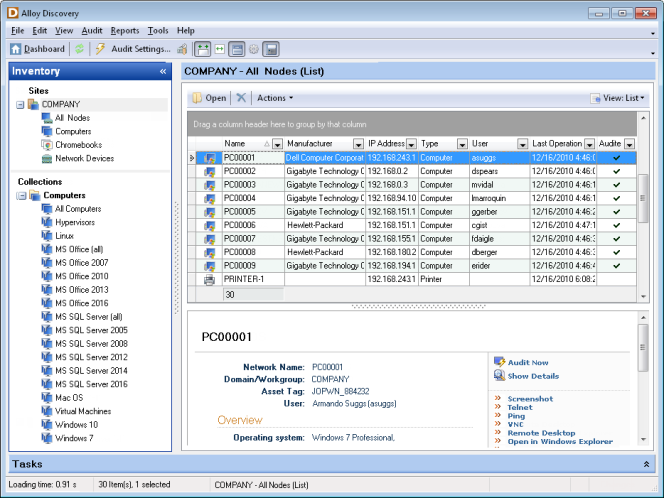Open the Reports menu

click(125, 31)
